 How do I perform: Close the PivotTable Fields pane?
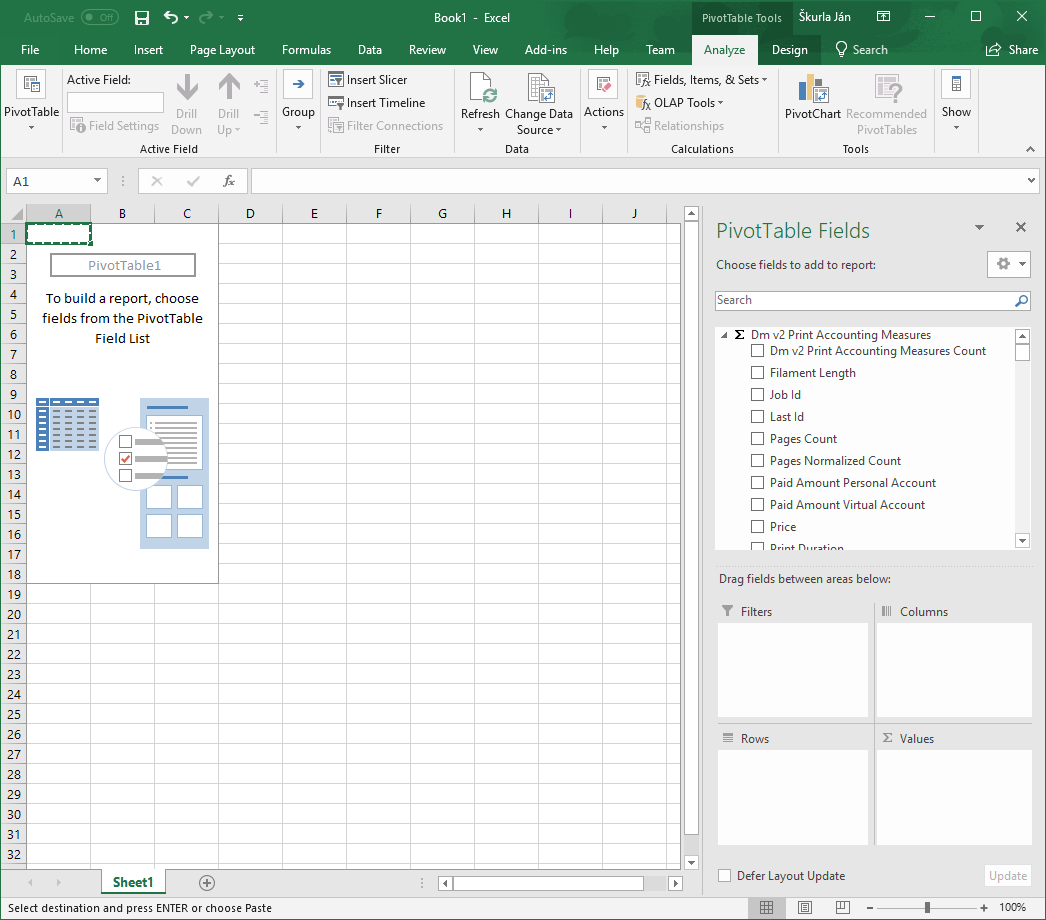click(1020, 227)
